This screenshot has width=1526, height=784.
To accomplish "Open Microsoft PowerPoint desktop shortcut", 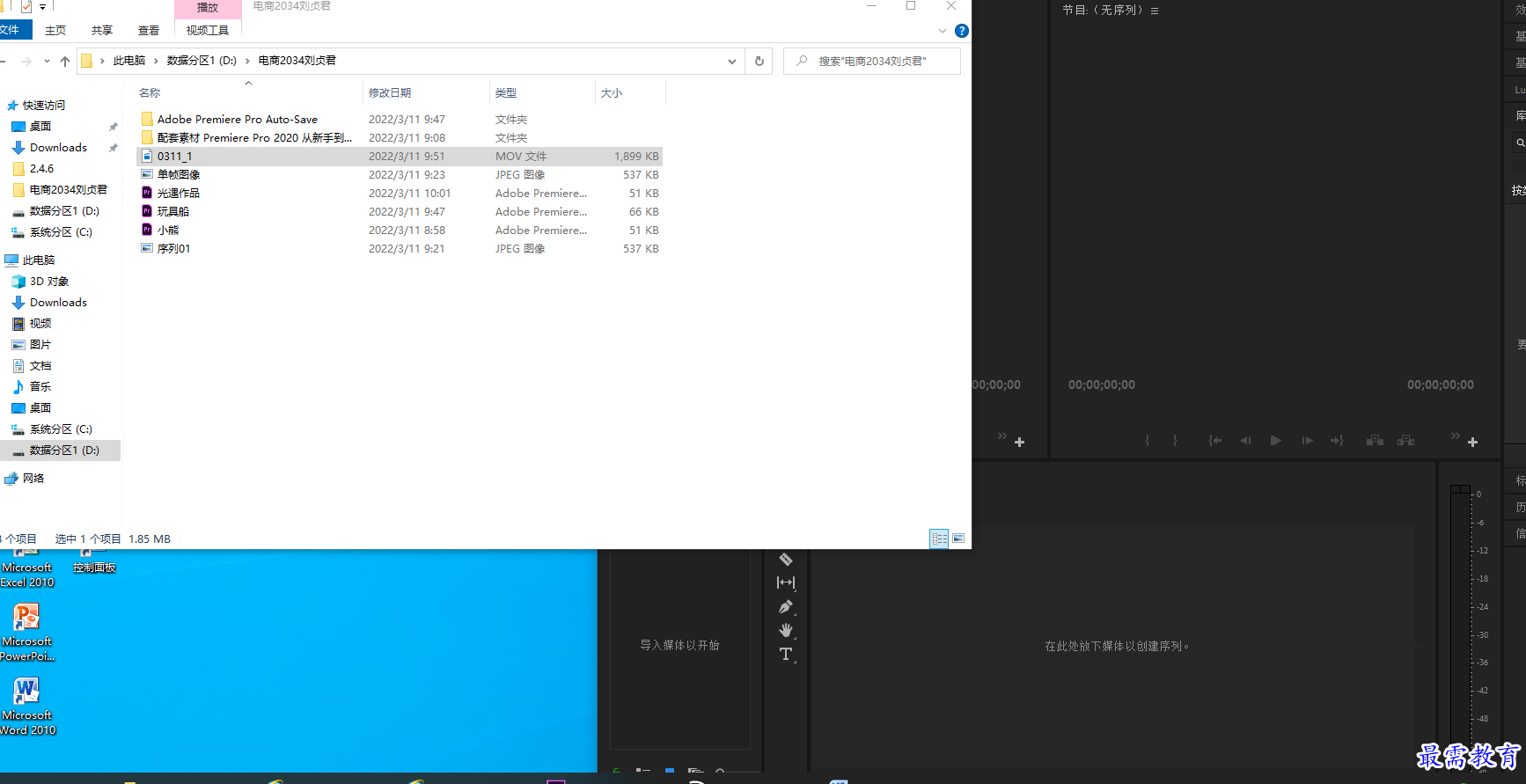I will click(x=26, y=633).
